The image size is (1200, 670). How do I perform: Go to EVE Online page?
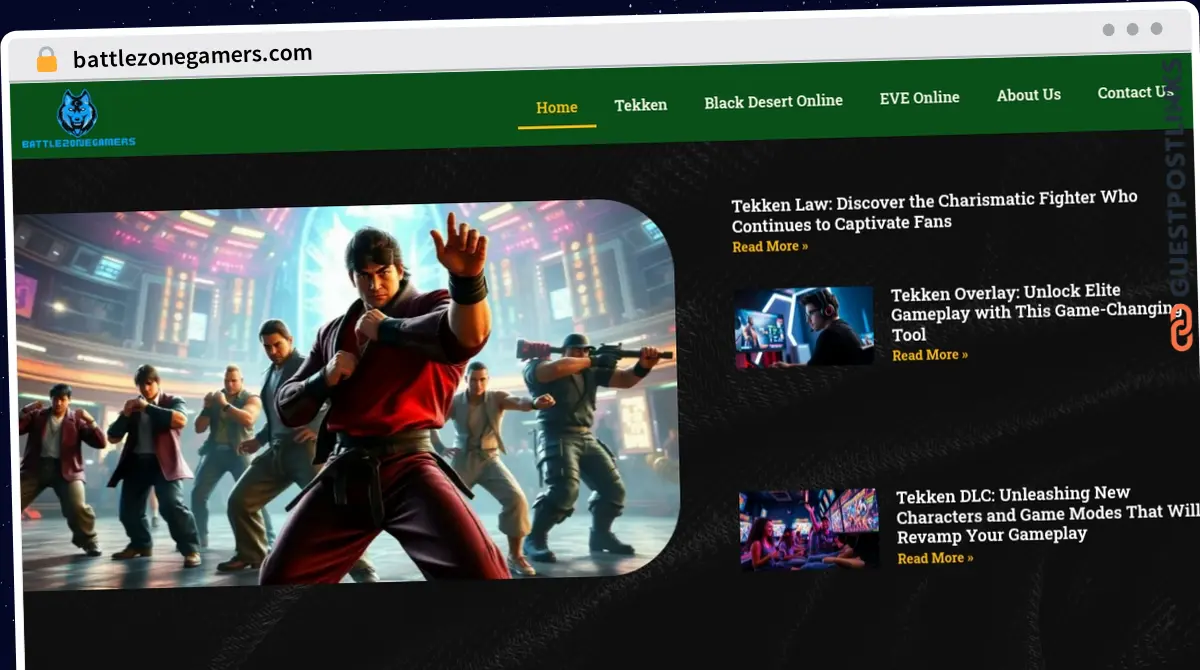[919, 98]
